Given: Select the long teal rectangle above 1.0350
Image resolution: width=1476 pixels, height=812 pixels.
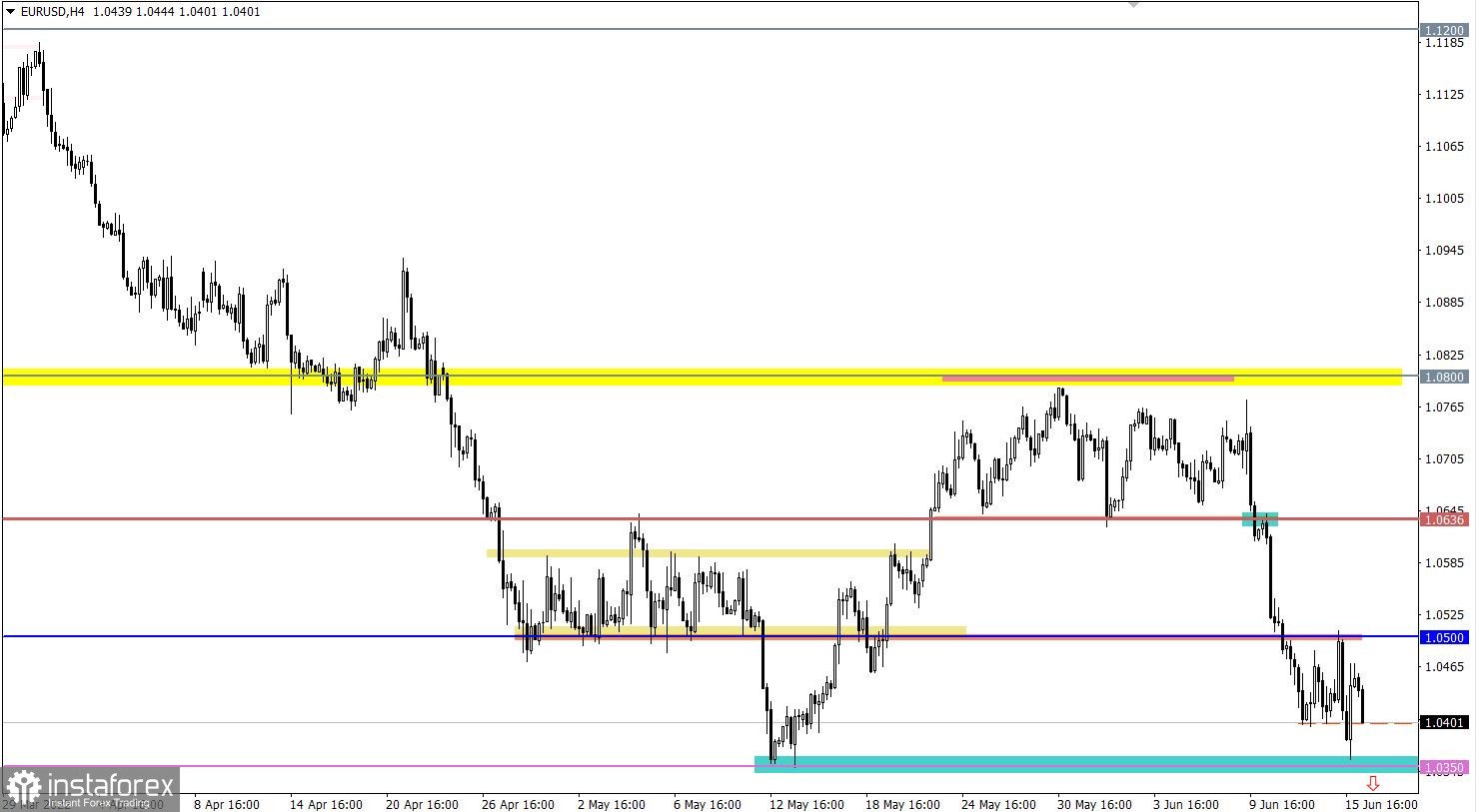Looking at the screenshot, I should [x=1086, y=764].
